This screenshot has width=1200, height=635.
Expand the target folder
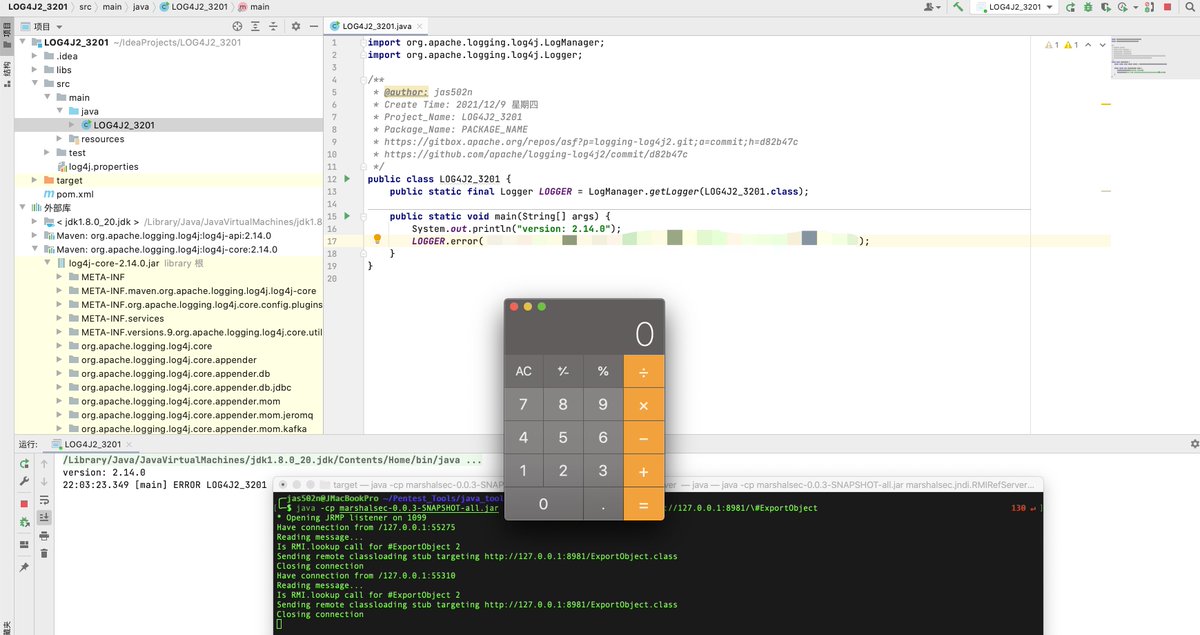pos(35,180)
